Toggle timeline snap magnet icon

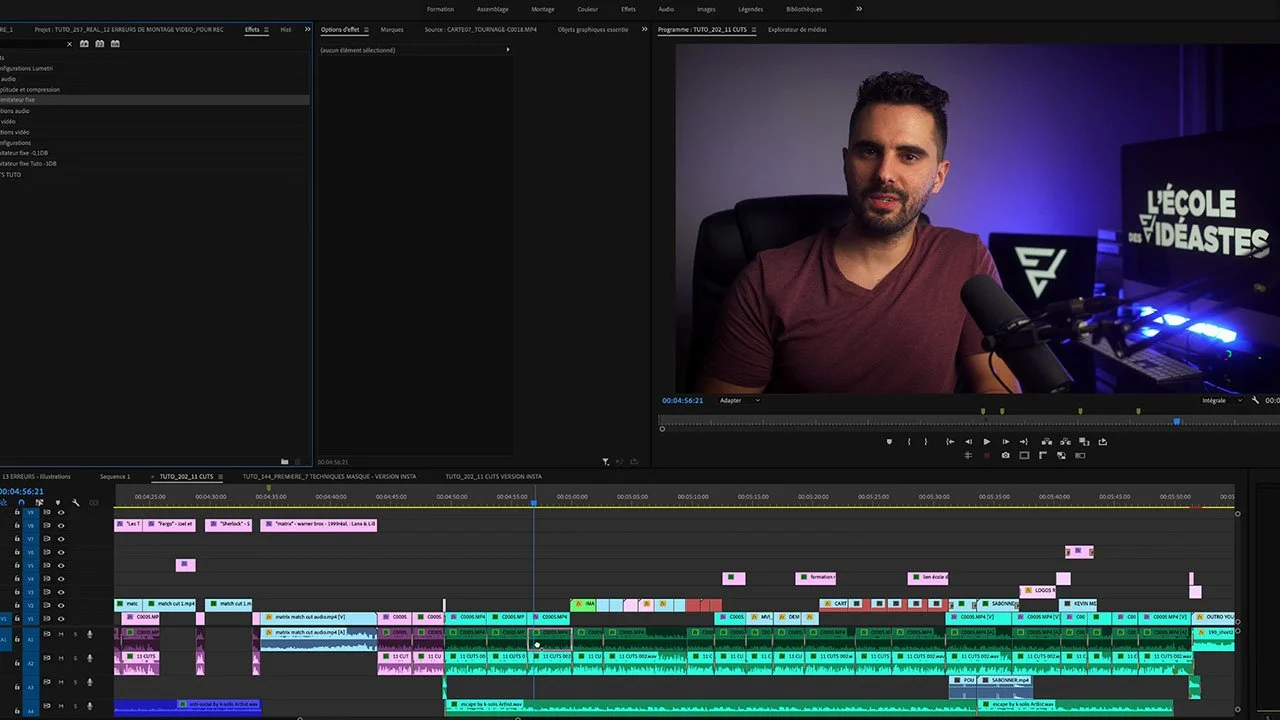point(22,502)
